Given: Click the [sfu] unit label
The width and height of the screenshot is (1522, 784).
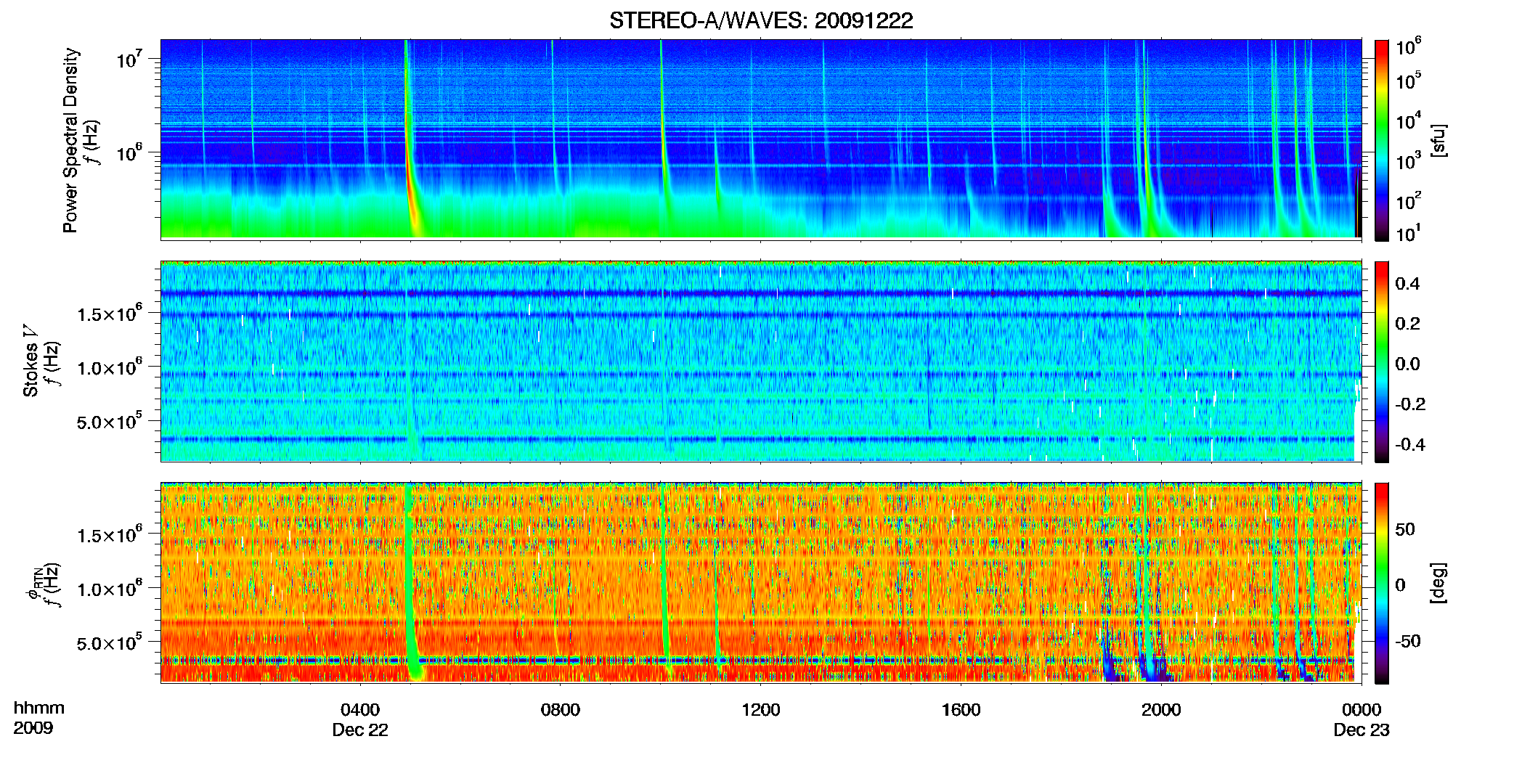Looking at the screenshot, I should pyautogui.click(x=1438, y=140).
